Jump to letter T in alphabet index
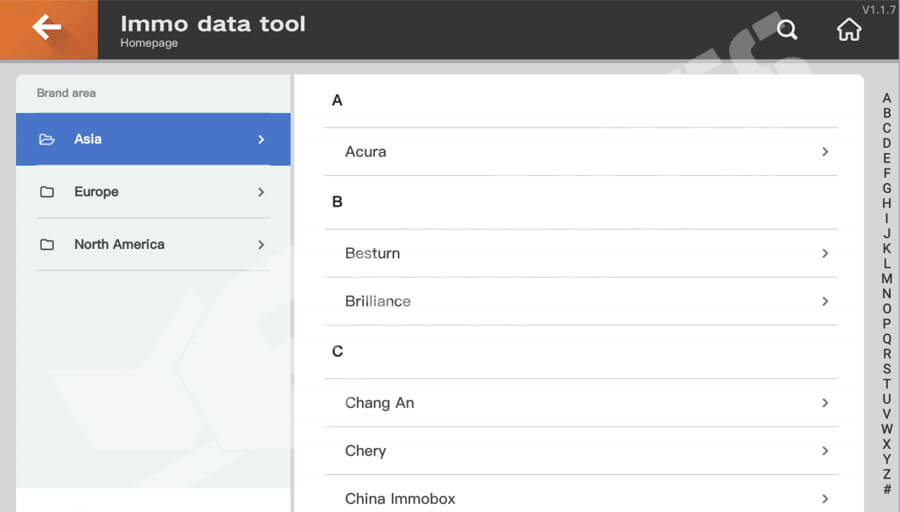 click(886, 384)
